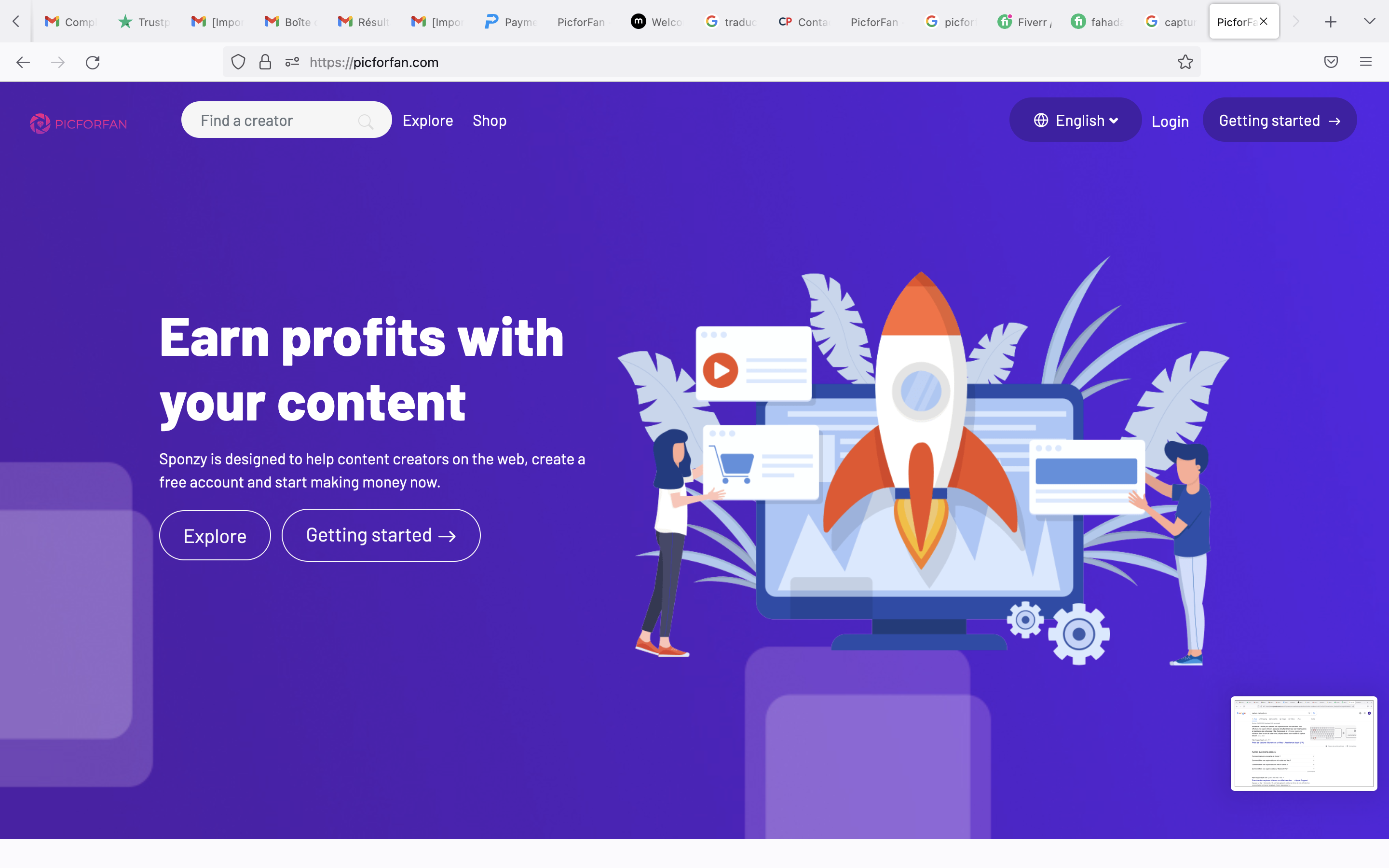Open the list all tabs chevron
This screenshot has height=868, width=1389.
[x=1370, y=22]
